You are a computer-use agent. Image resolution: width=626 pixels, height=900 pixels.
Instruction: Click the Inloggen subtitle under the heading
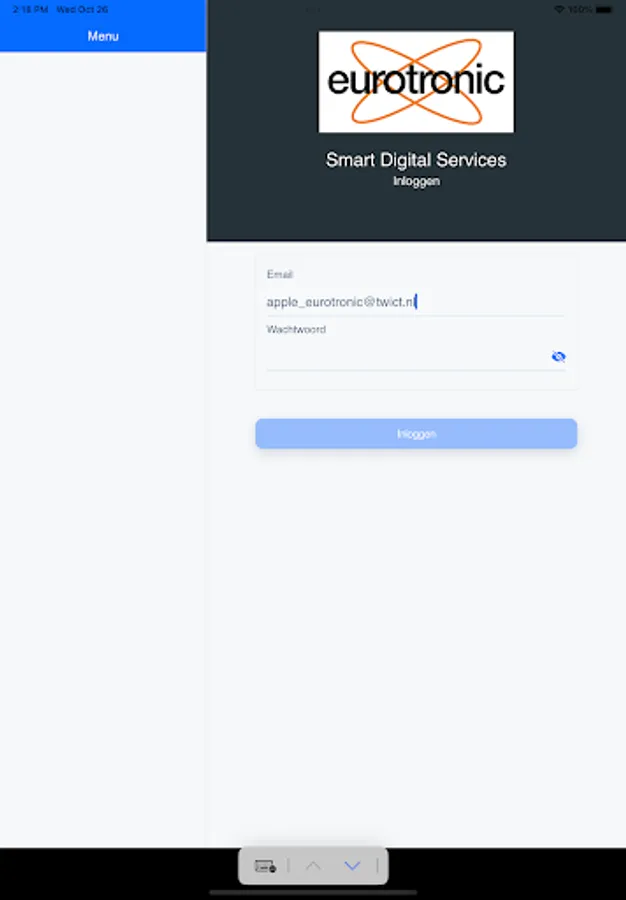(x=417, y=181)
